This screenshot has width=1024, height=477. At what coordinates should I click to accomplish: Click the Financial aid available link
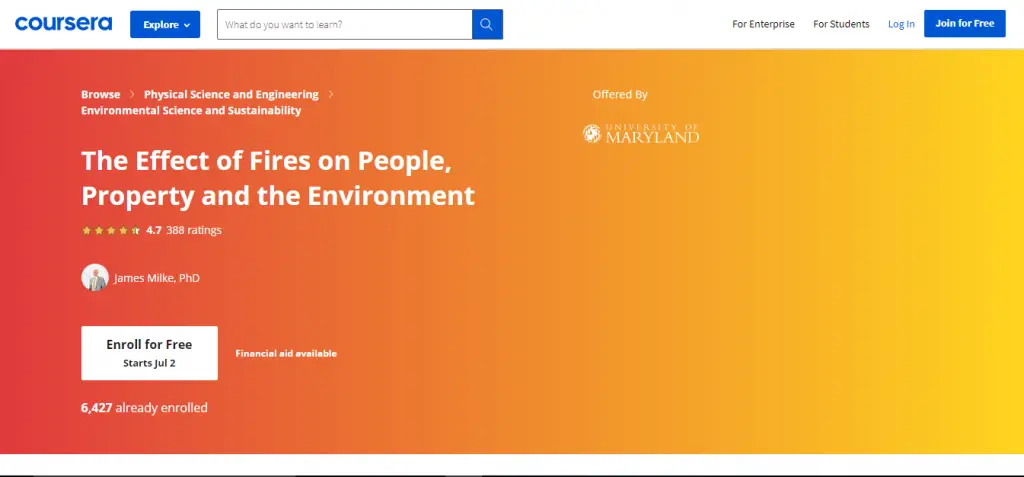coord(286,353)
